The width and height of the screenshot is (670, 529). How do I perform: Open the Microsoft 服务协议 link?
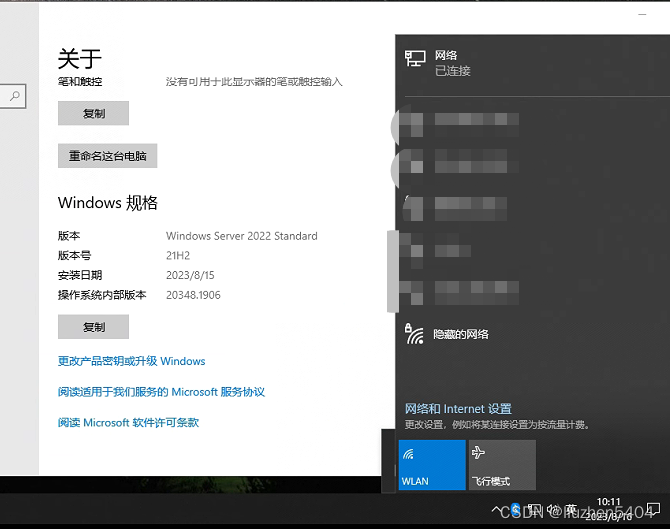point(162,392)
